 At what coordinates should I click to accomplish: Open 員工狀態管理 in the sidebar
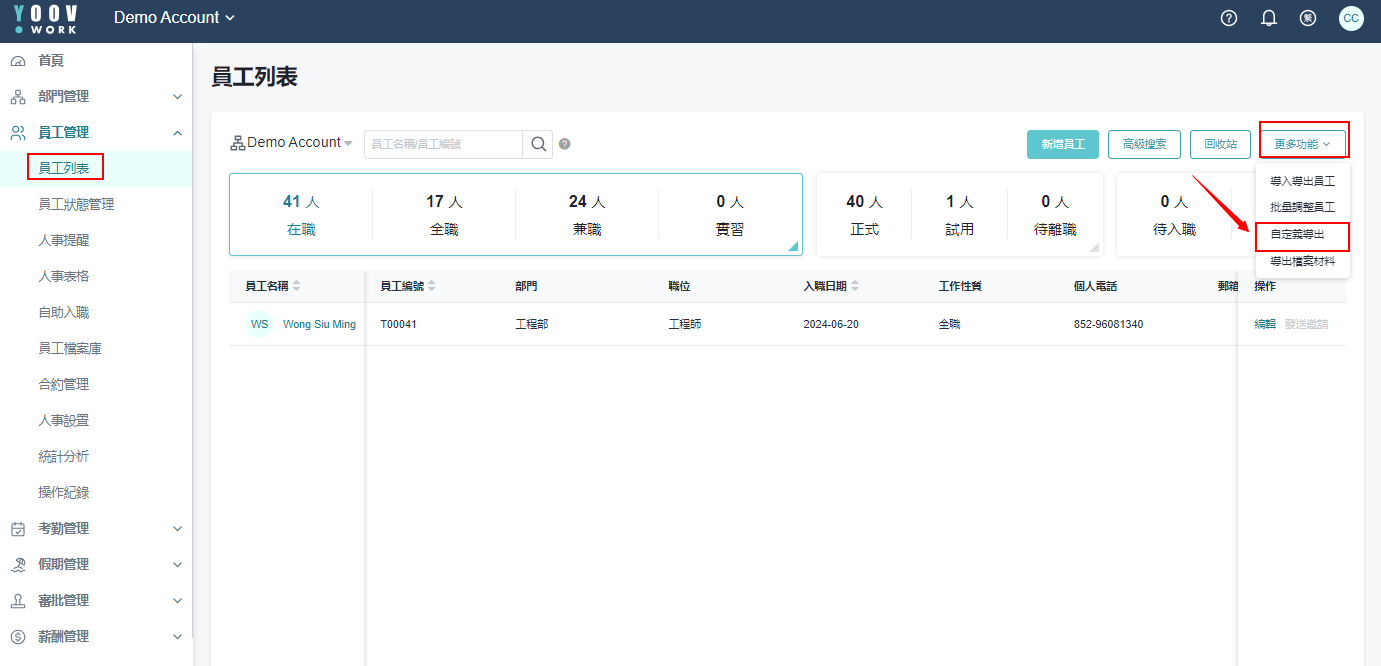(76, 204)
